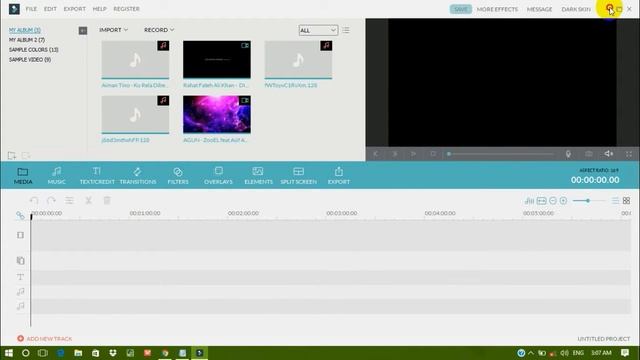Click the fullscreen preview icon
Screen dimensions: 640x360
coord(629,154)
